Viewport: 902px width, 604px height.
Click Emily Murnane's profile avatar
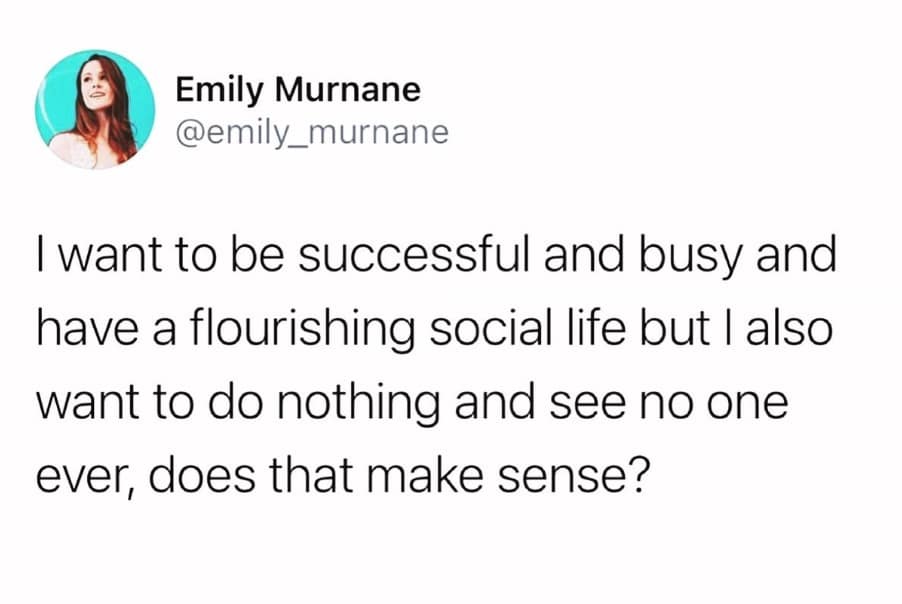click(x=95, y=109)
